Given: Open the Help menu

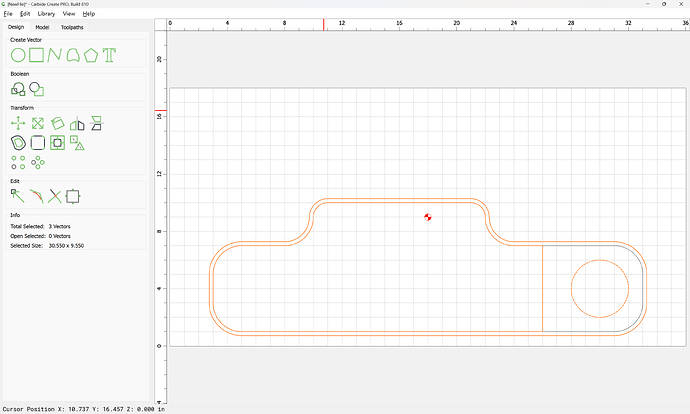Looking at the screenshot, I should coord(89,14).
